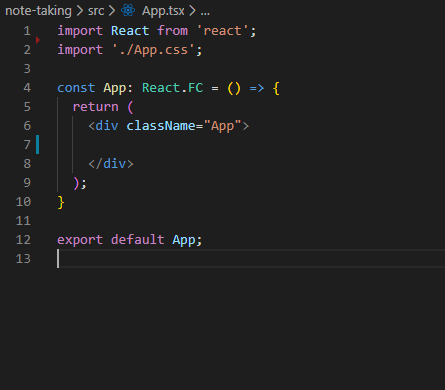Click the closing </div> tag
The height and width of the screenshot is (390, 445).
(111, 164)
